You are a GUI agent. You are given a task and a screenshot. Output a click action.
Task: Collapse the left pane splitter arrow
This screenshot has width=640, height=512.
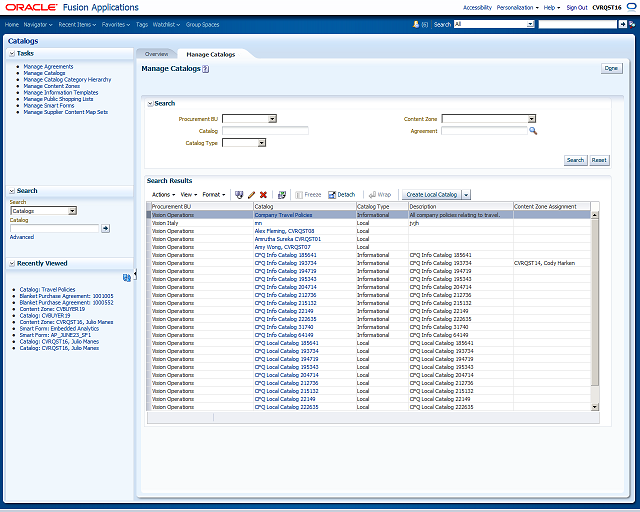click(135, 274)
